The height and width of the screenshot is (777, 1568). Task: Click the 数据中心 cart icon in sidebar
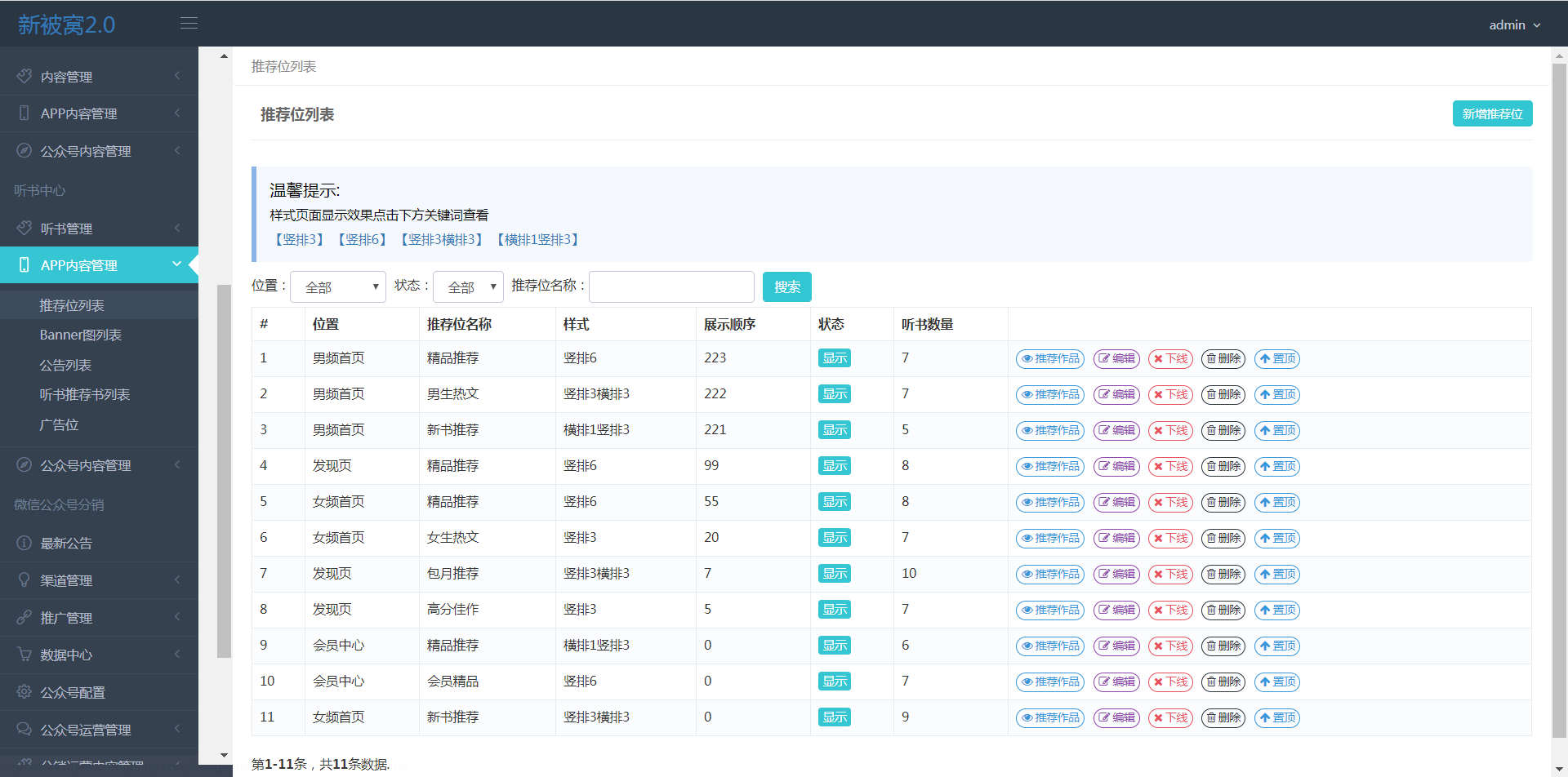point(24,655)
